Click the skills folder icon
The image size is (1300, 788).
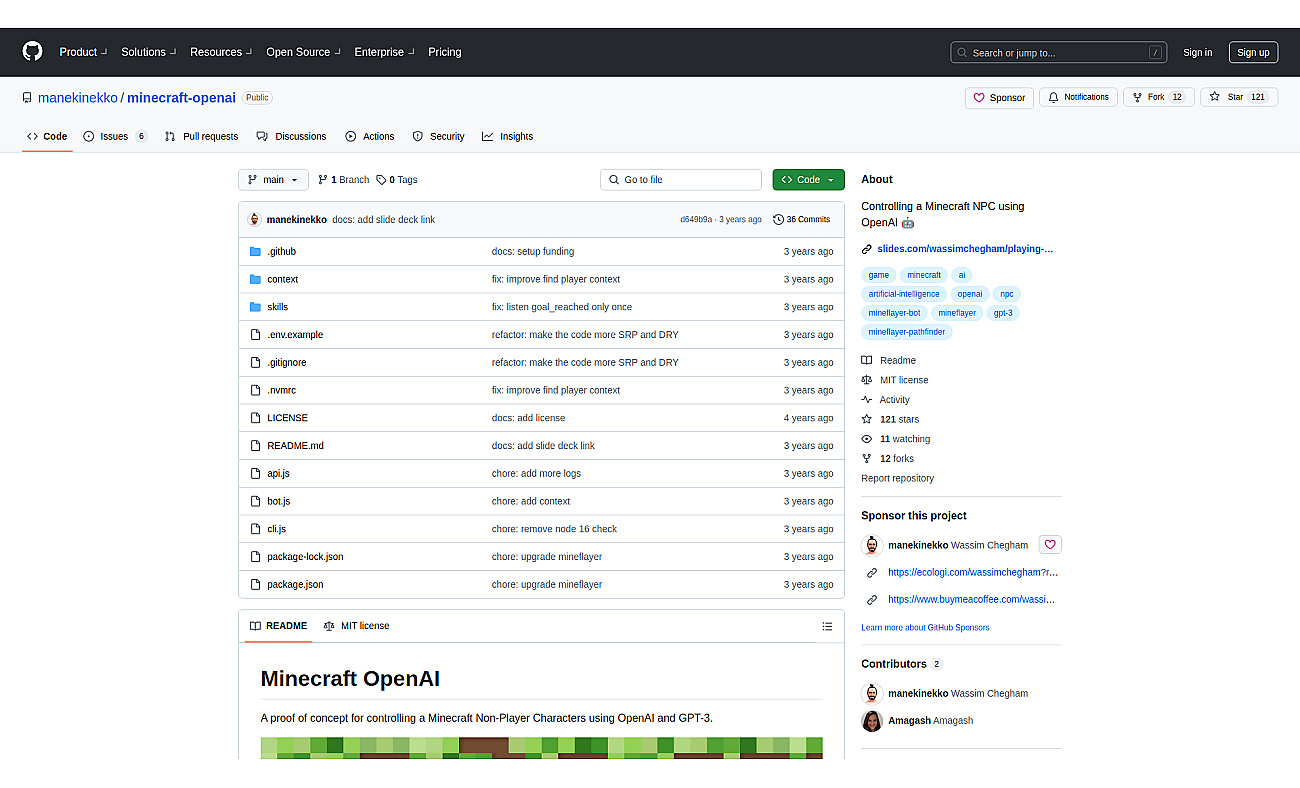255,307
